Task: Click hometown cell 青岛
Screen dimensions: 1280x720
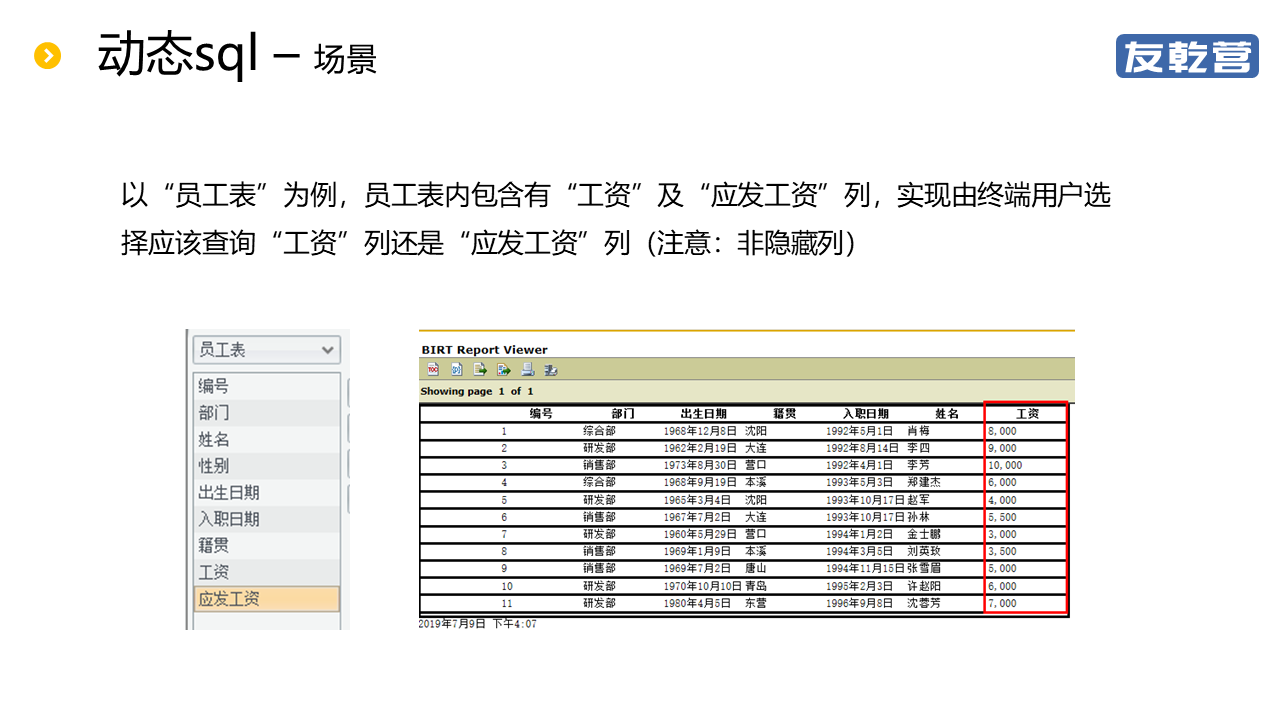Action: 756,586
